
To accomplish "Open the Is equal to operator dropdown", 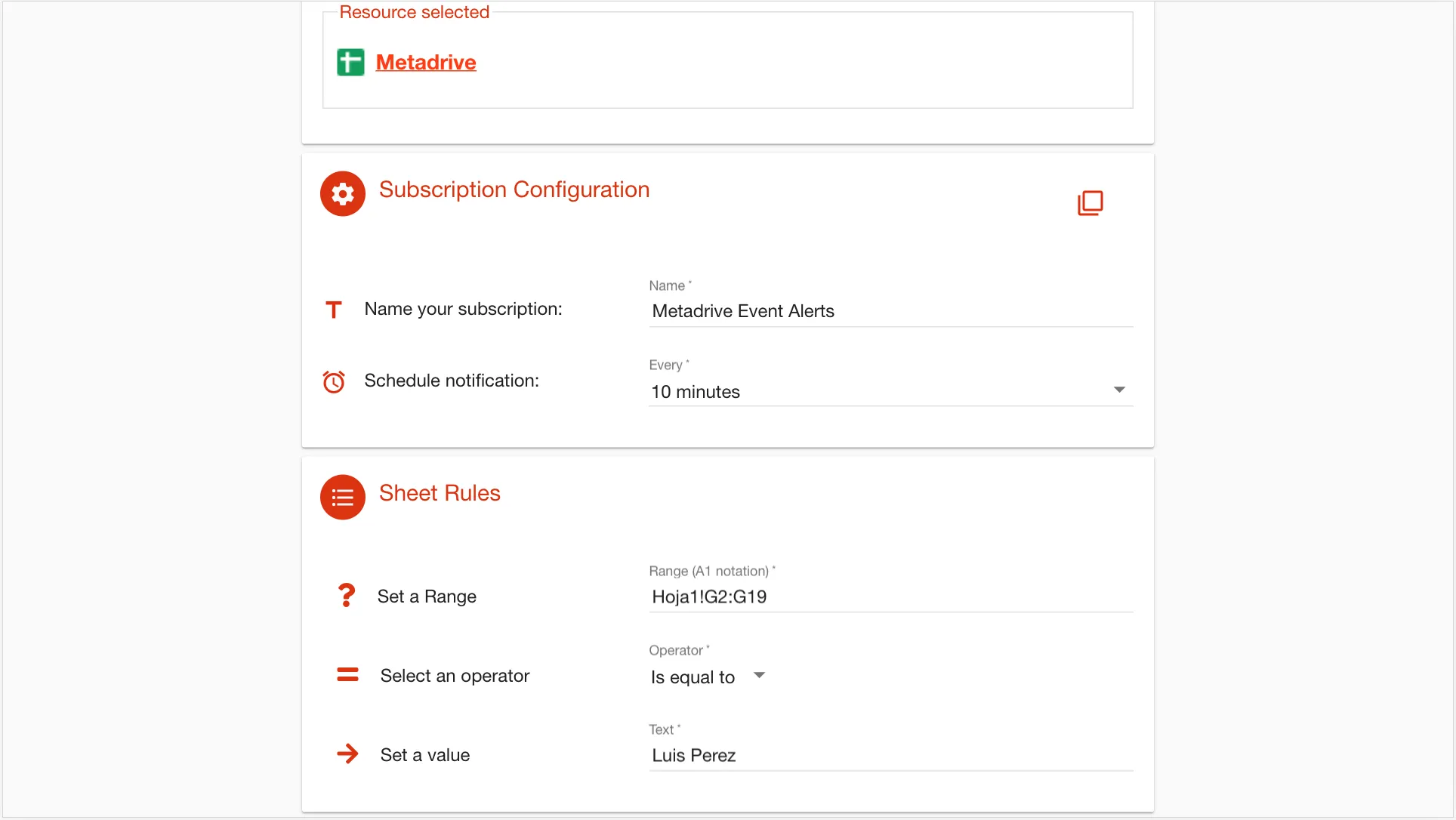I will point(708,677).
